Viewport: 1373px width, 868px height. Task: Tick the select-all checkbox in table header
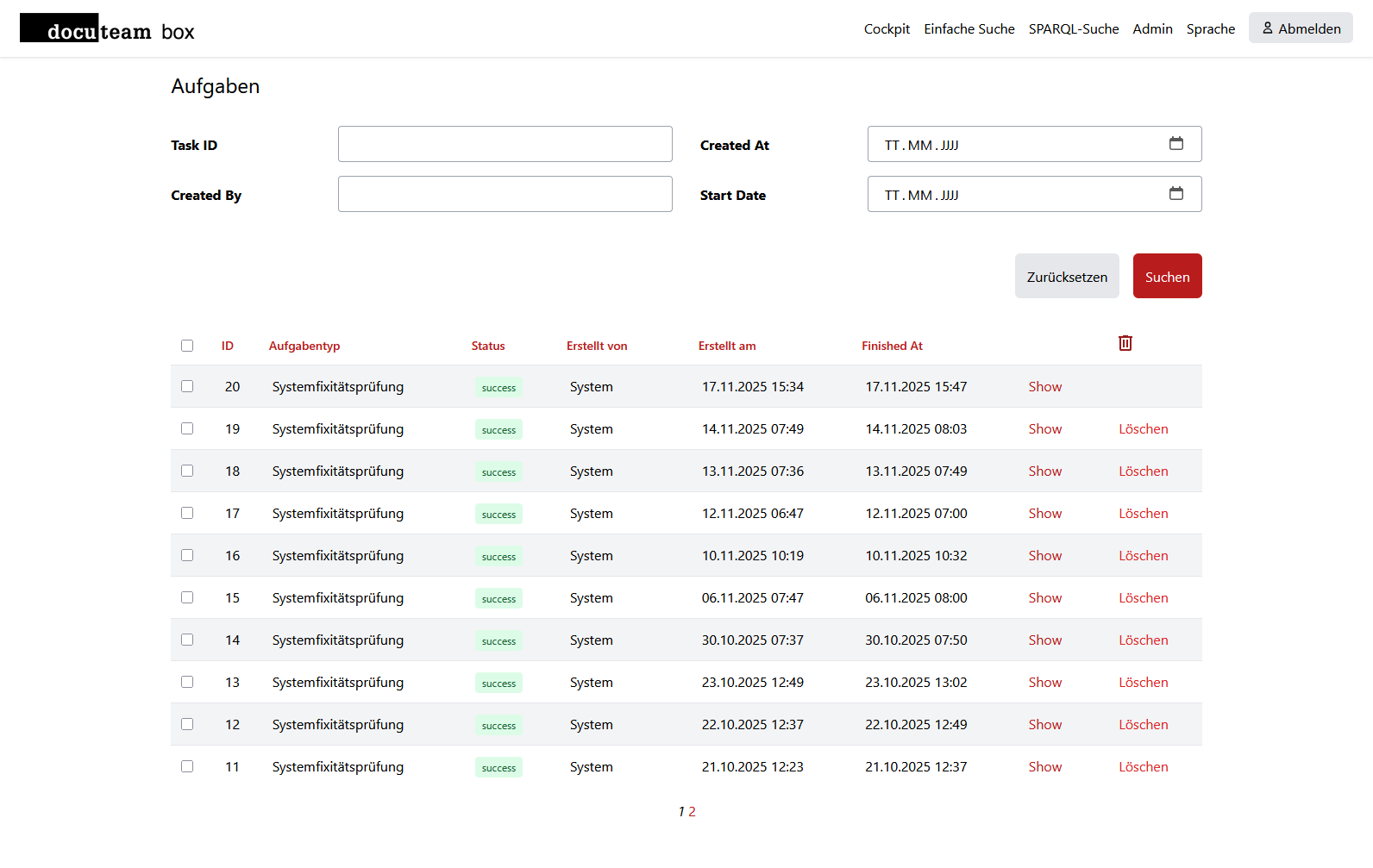point(187,346)
